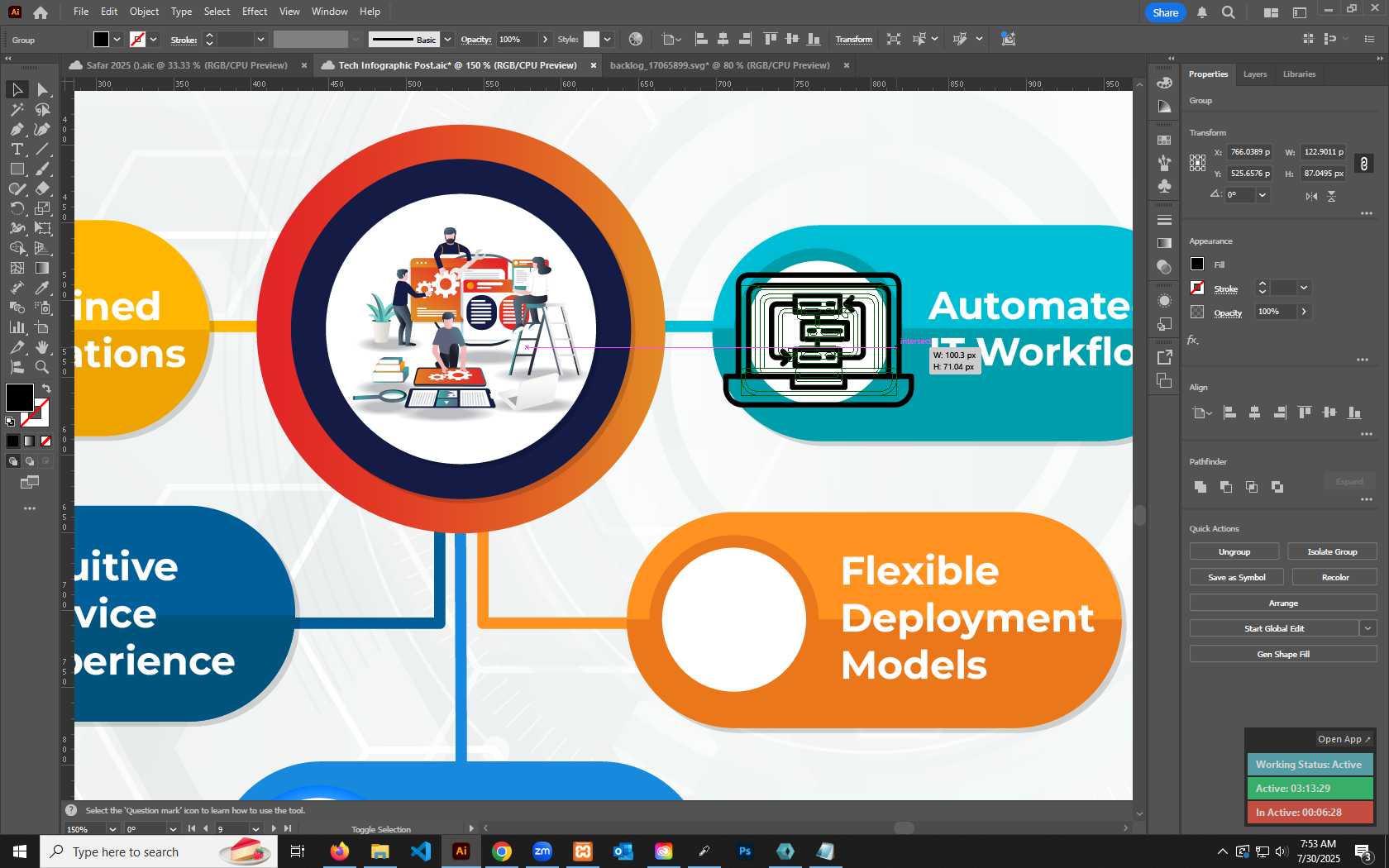Screen dimensions: 1389x868
Task: Select the Curvature tool
Action: click(x=43, y=129)
